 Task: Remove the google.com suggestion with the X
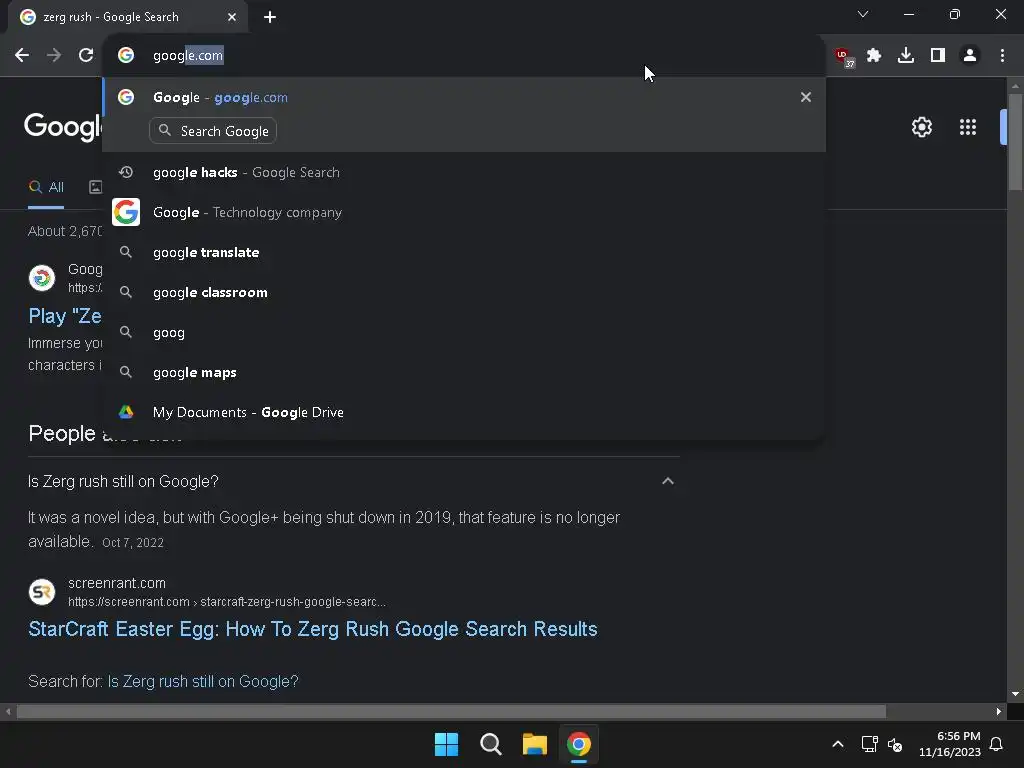click(x=806, y=97)
